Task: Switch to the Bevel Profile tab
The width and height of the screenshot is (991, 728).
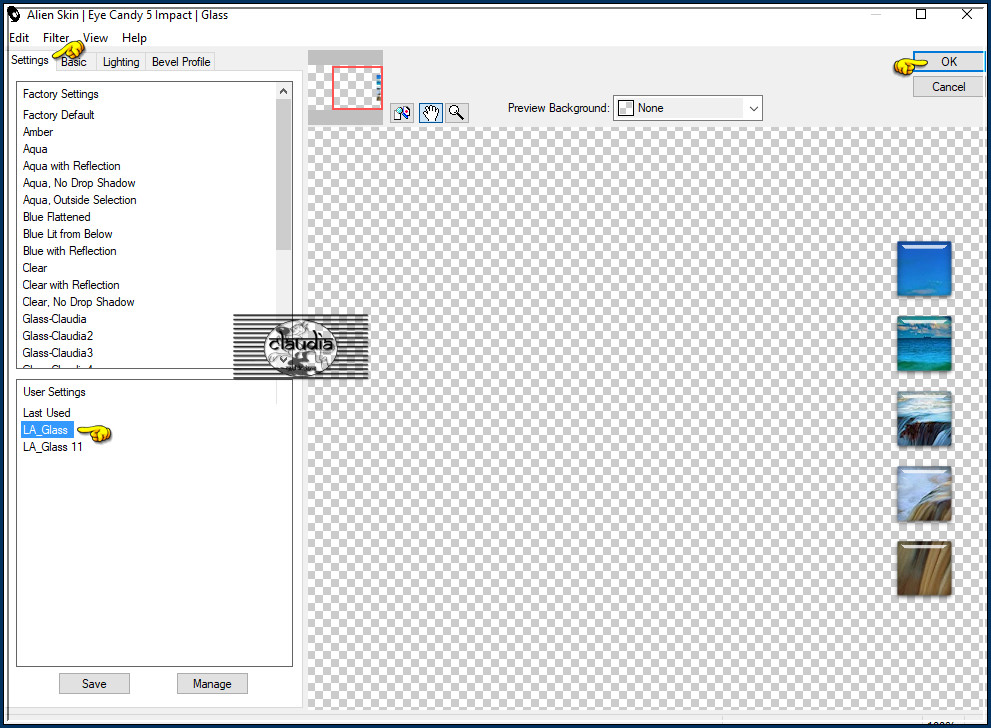Action: coord(181,62)
